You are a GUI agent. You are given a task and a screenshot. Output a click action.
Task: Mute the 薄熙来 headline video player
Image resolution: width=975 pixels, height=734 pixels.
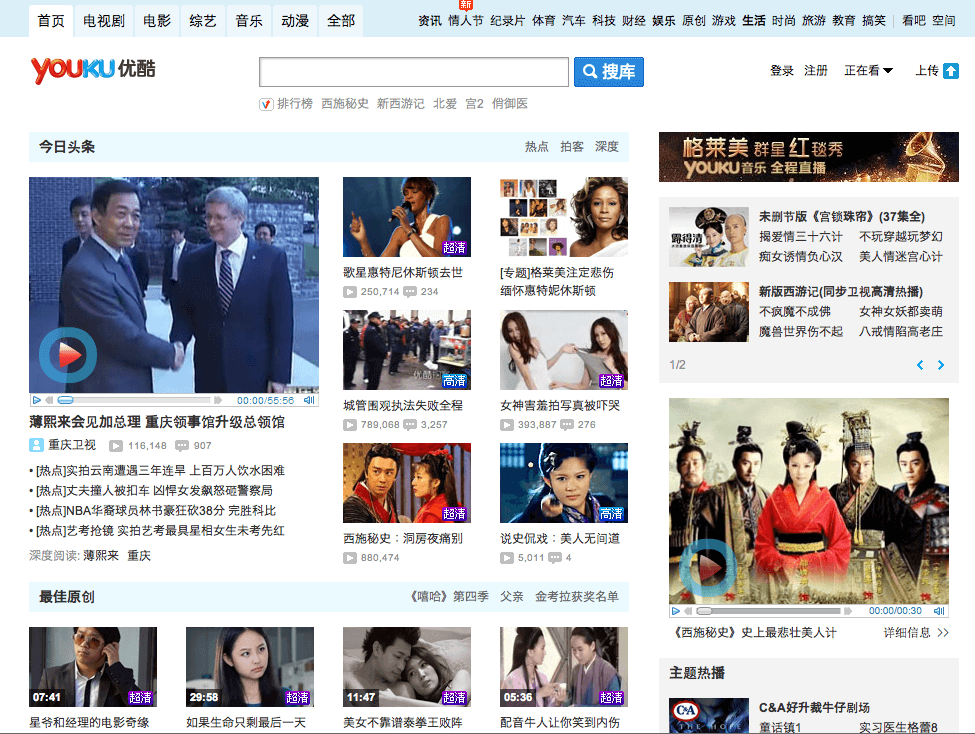pyautogui.click(x=309, y=400)
